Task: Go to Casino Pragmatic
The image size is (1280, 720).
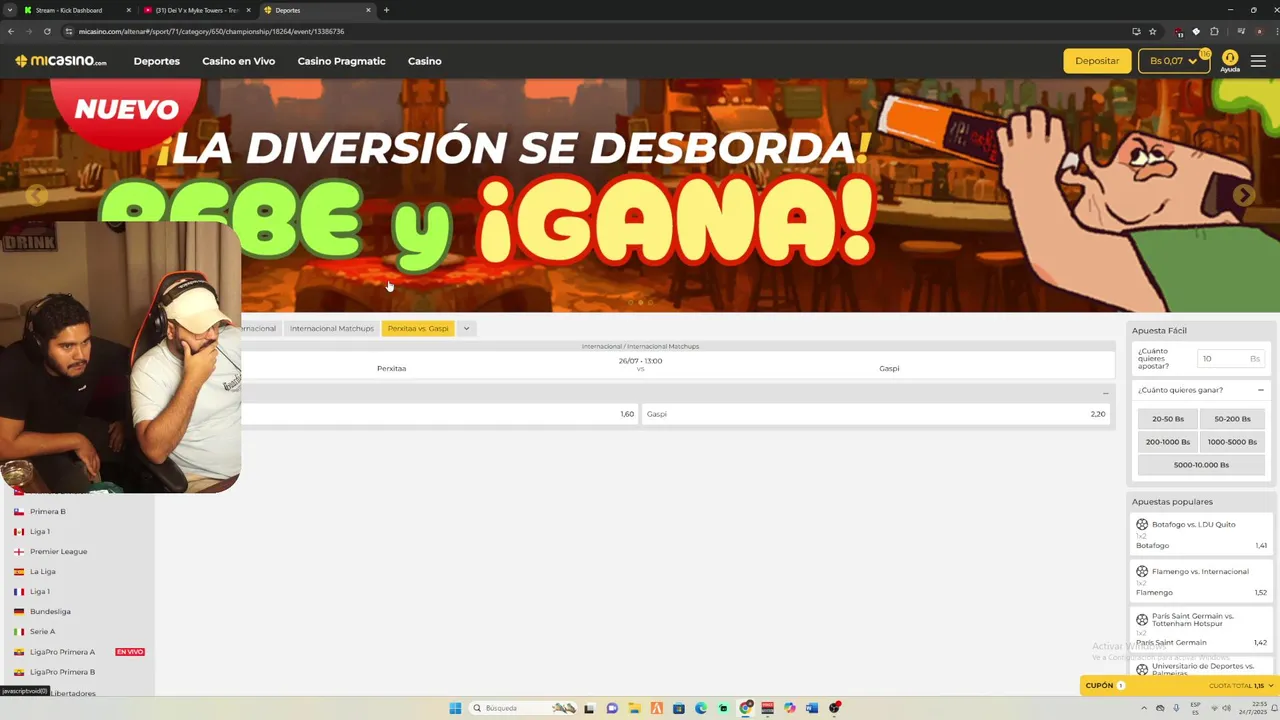Action: tap(341, 61)
